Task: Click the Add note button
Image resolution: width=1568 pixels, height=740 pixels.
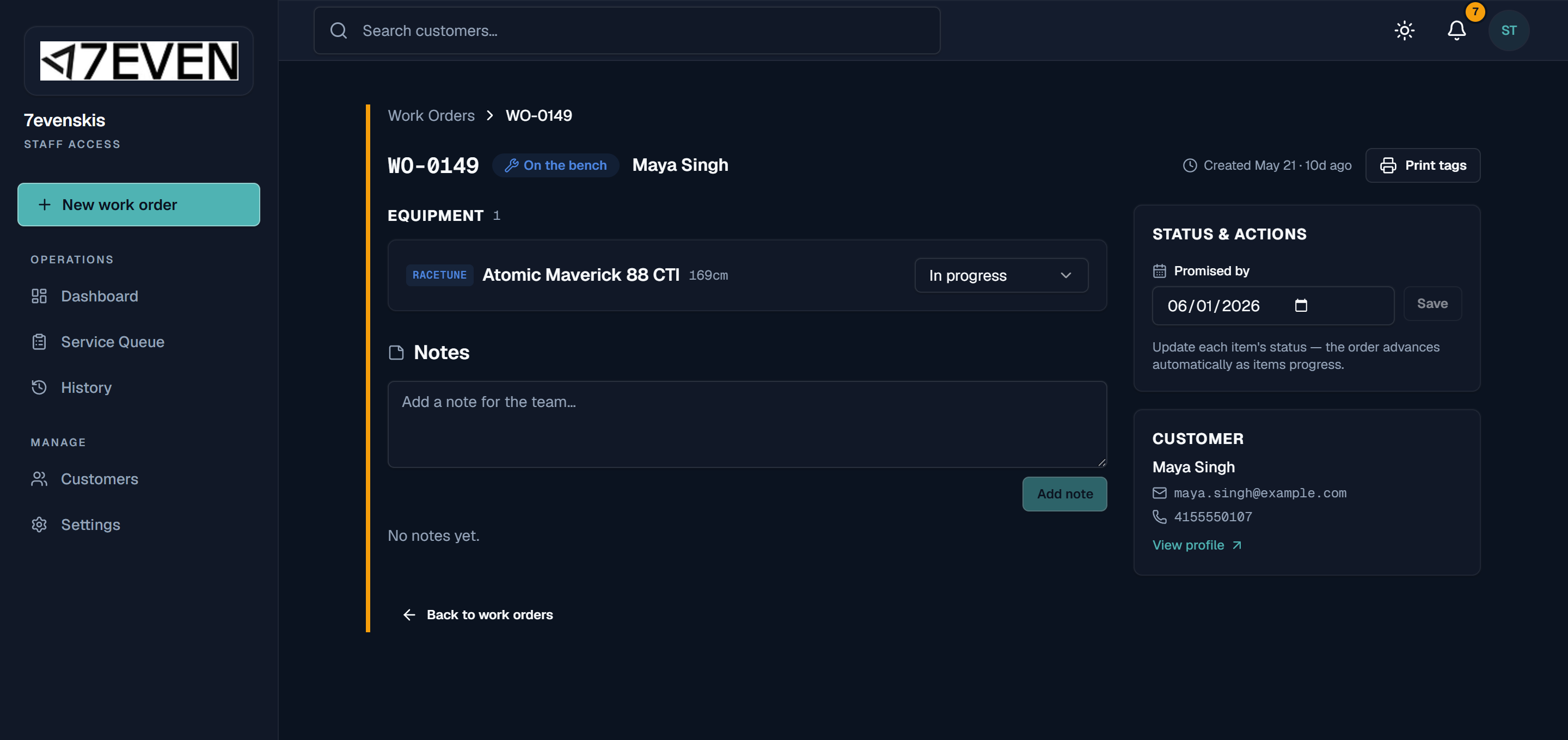Action: pyautogui.click(x=1064, y=494)
